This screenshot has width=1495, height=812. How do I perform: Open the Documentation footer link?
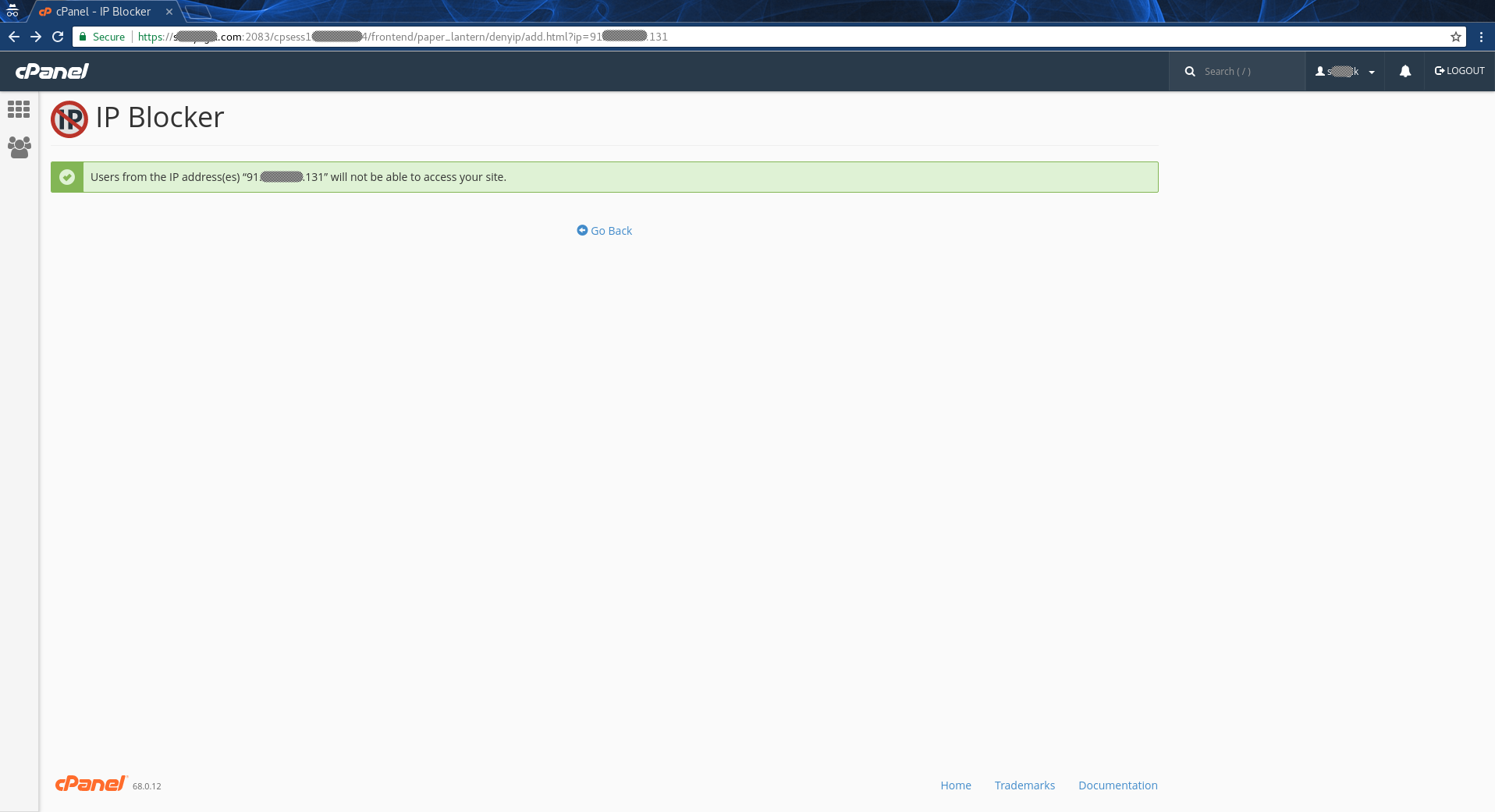pos(1118,785)
